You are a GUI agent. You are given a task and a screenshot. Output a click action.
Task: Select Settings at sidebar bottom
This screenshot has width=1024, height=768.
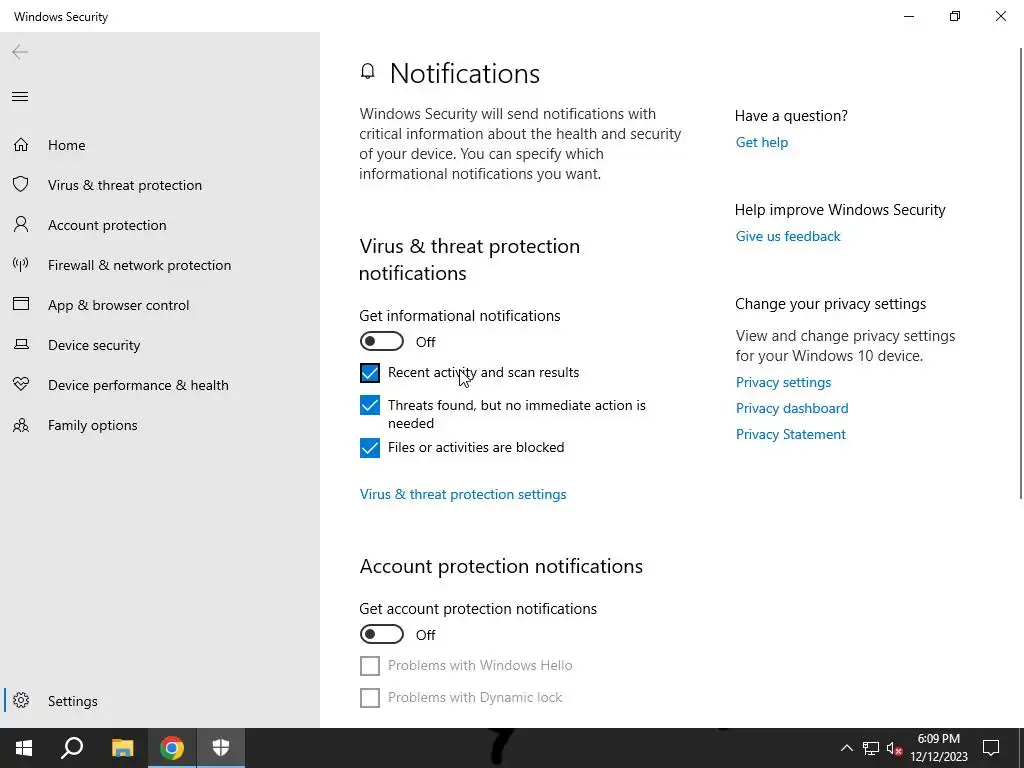[160, 701]
